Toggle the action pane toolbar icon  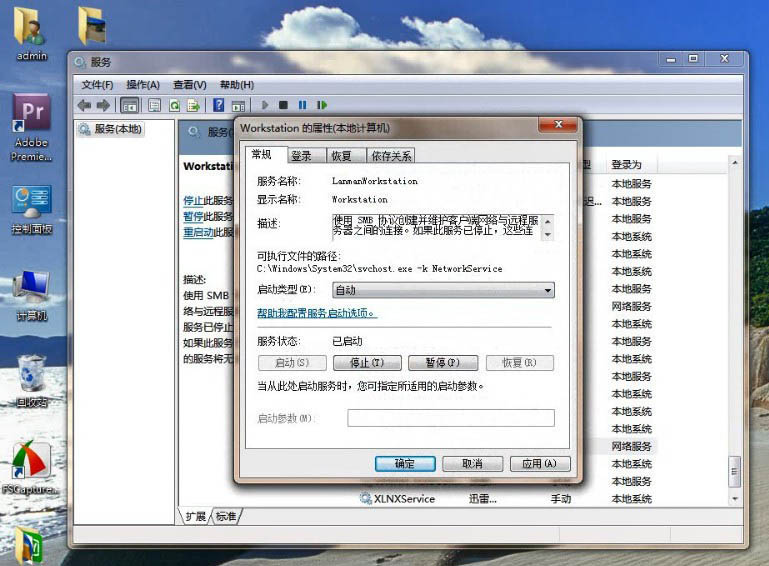pos(238,106)
